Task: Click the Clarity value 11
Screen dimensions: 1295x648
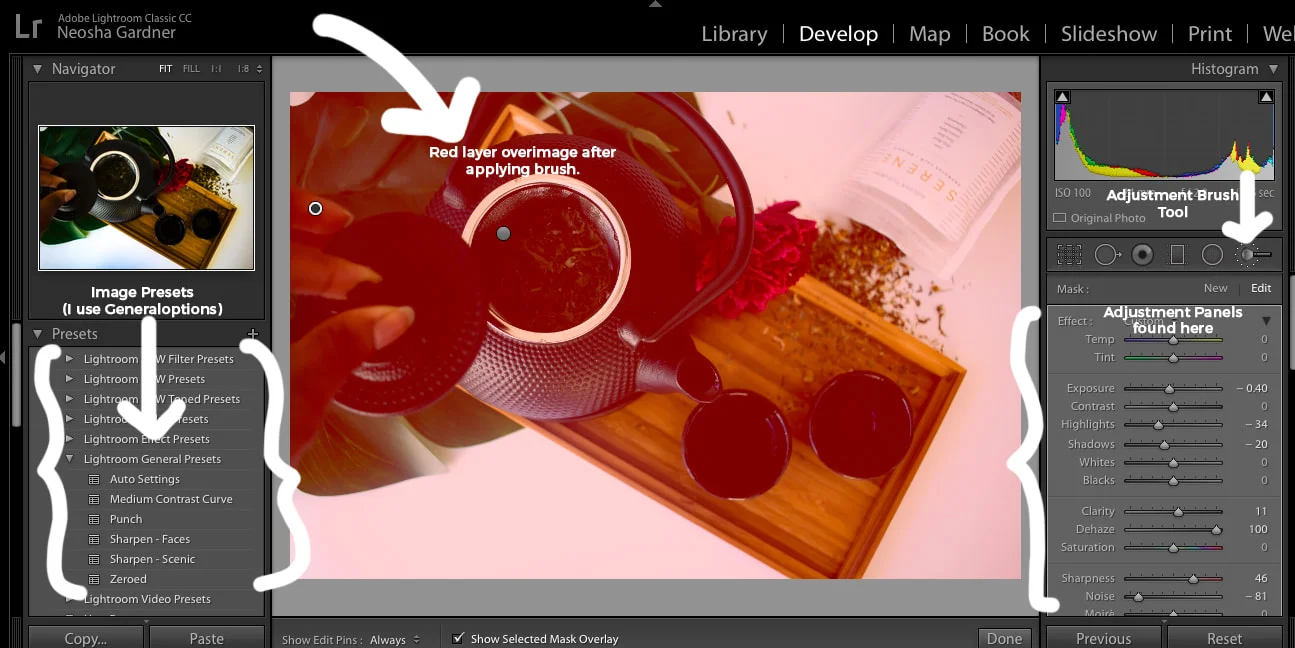Action: 1261,511
